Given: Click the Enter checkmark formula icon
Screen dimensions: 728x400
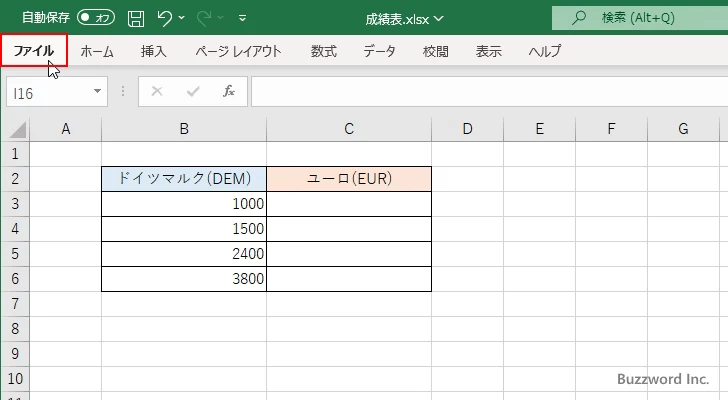Looking at the screenshot, I should [x=193, y=91].
